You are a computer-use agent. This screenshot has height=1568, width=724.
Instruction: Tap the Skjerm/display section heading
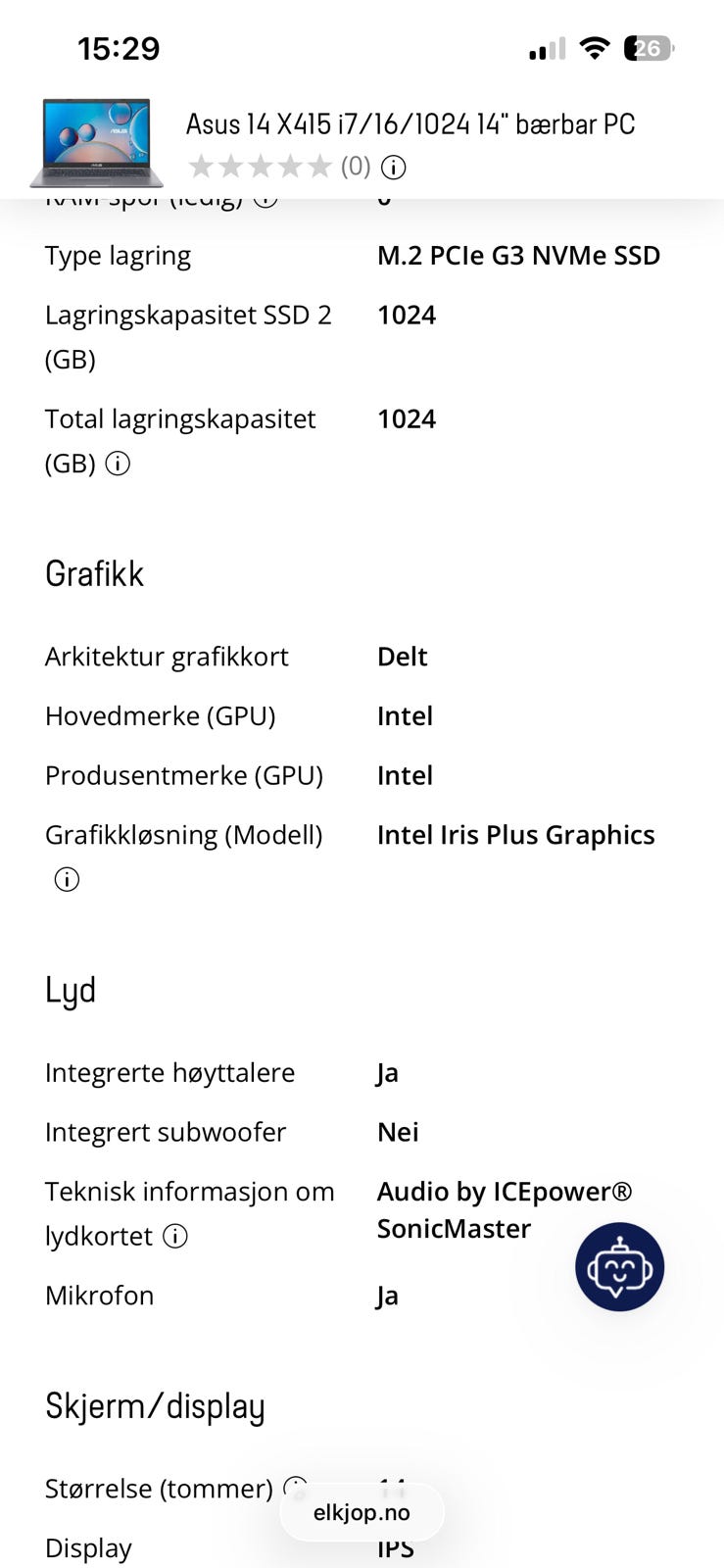pos(155,1406)
